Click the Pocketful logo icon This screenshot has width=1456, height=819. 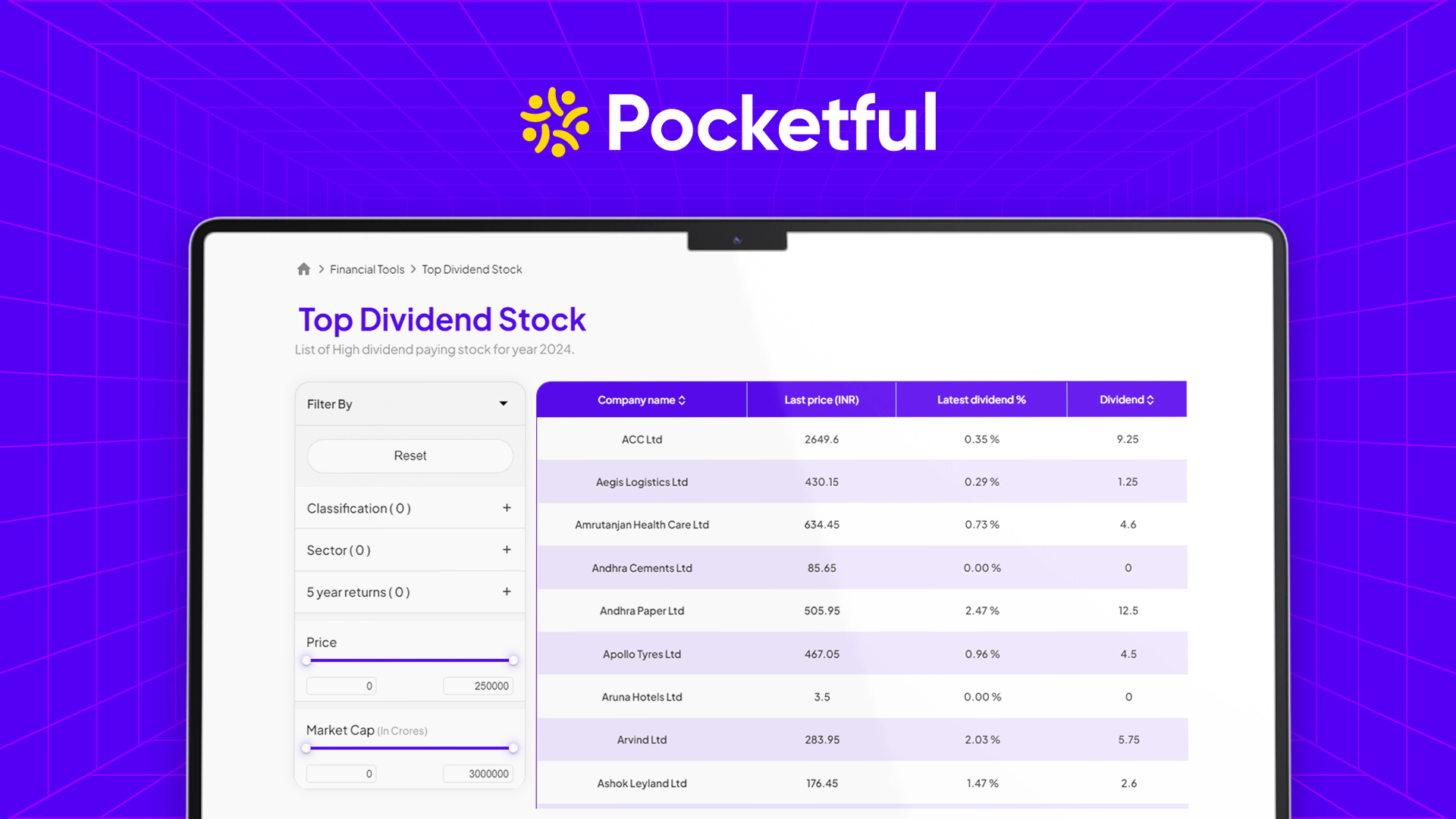coord(553,121)
